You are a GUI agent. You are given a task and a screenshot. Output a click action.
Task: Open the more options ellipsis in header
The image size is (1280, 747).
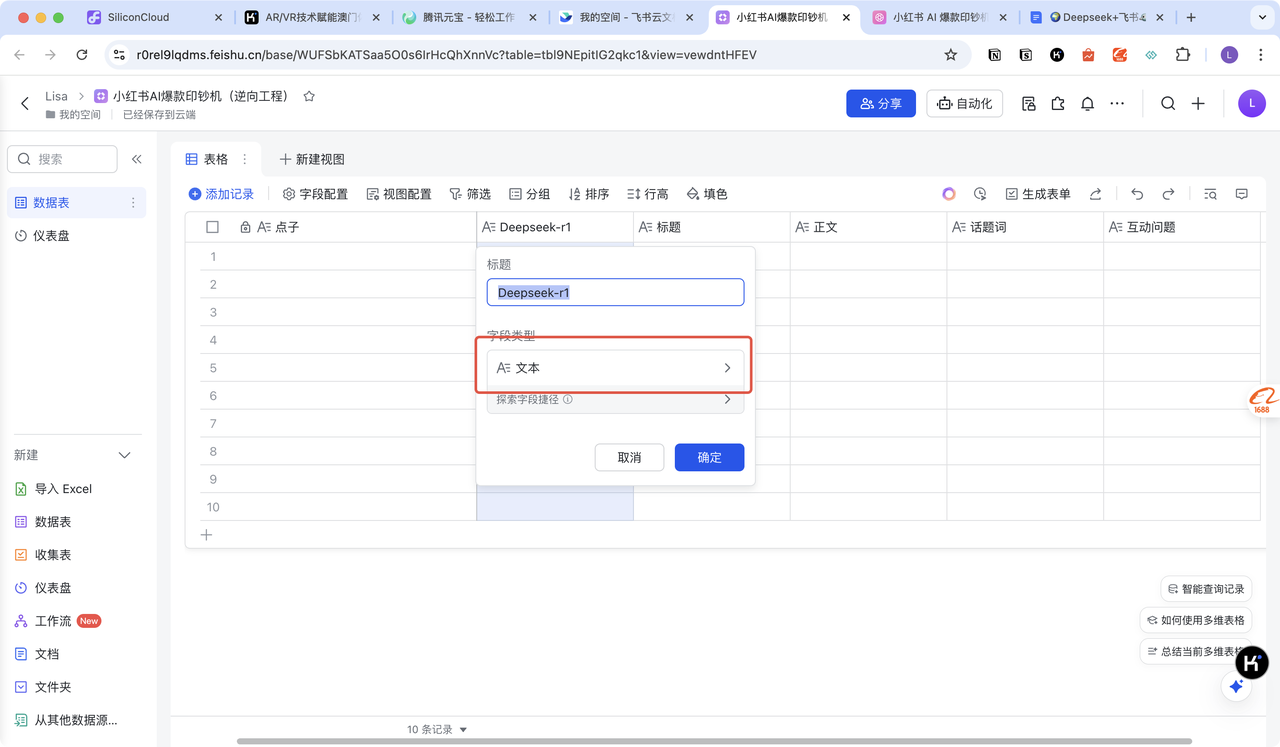click(1117, 104)
